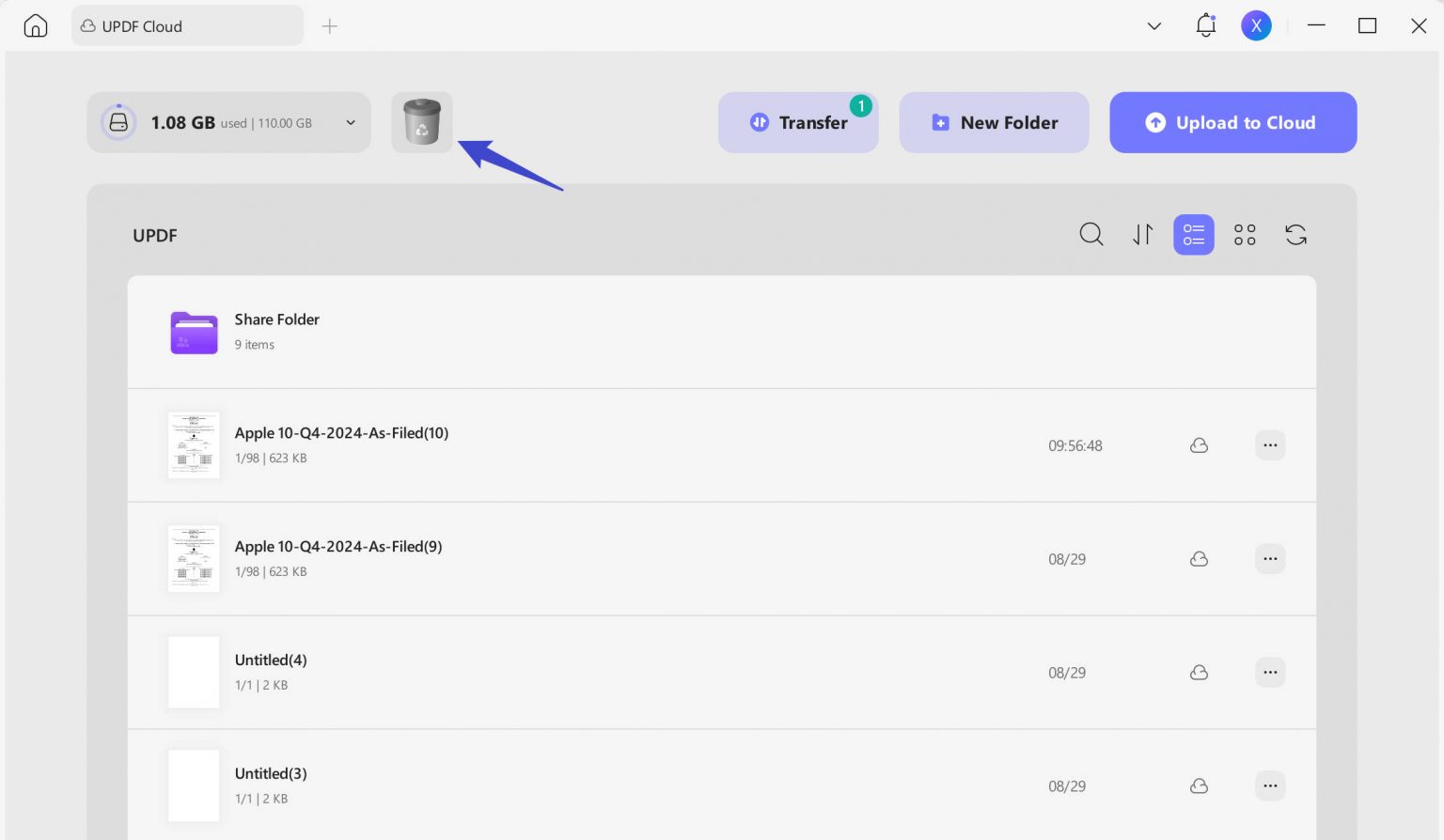The height and width of the screenshot is (840, 1444).
Task: Add a new tab with plus
Action: click(x=330, y=26)
